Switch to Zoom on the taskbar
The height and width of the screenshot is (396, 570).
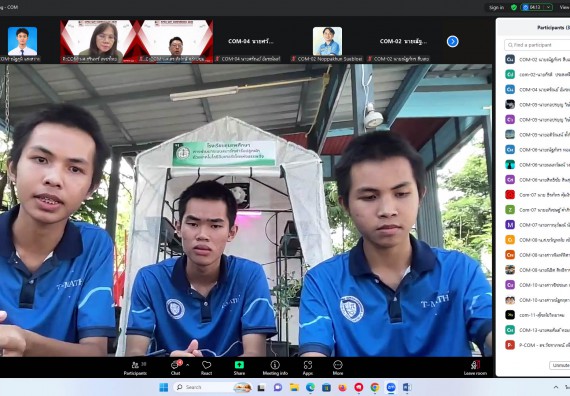(391, 388)
